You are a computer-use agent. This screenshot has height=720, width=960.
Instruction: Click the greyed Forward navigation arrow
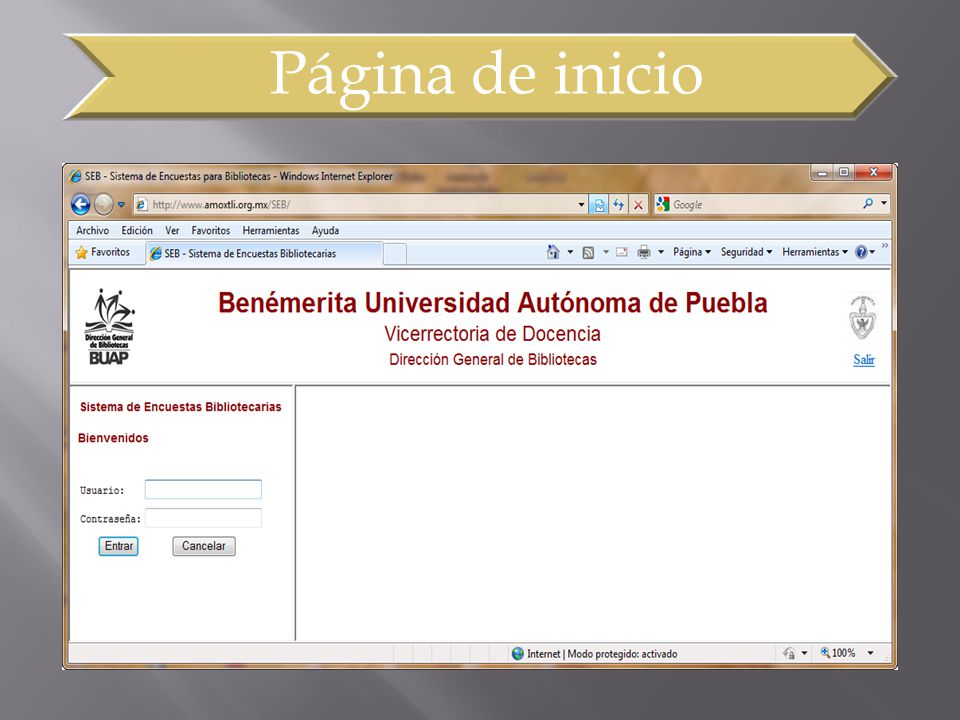(x=103, y=204)
